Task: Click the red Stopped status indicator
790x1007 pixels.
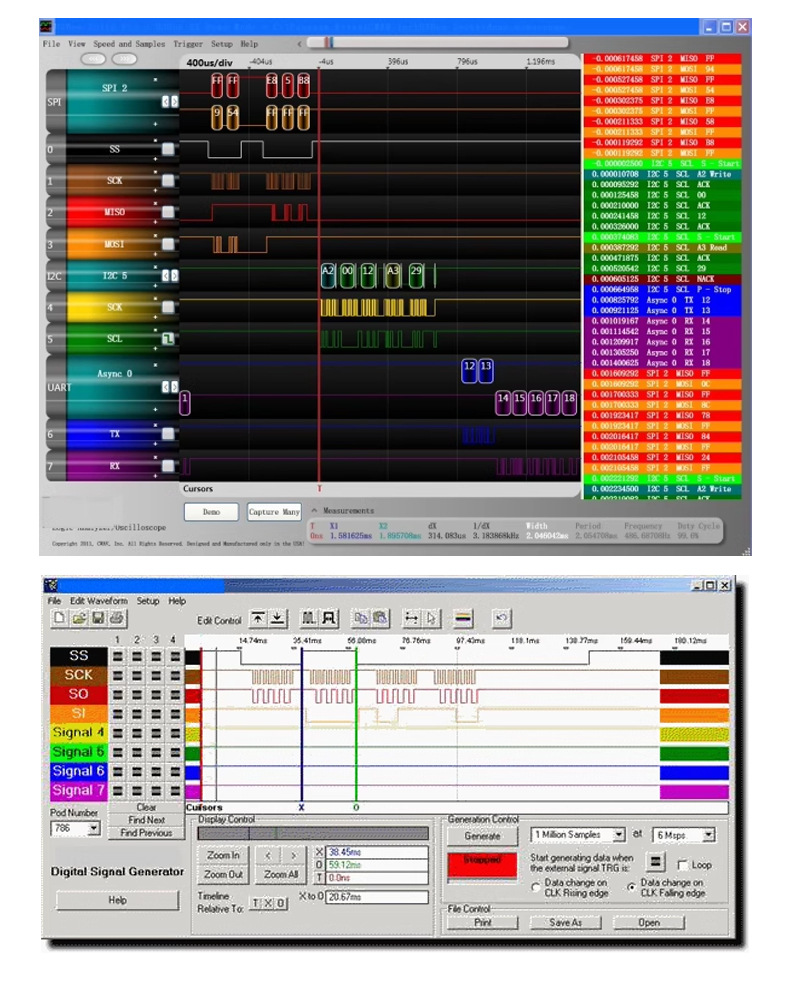Action: [x=482, y=865]
